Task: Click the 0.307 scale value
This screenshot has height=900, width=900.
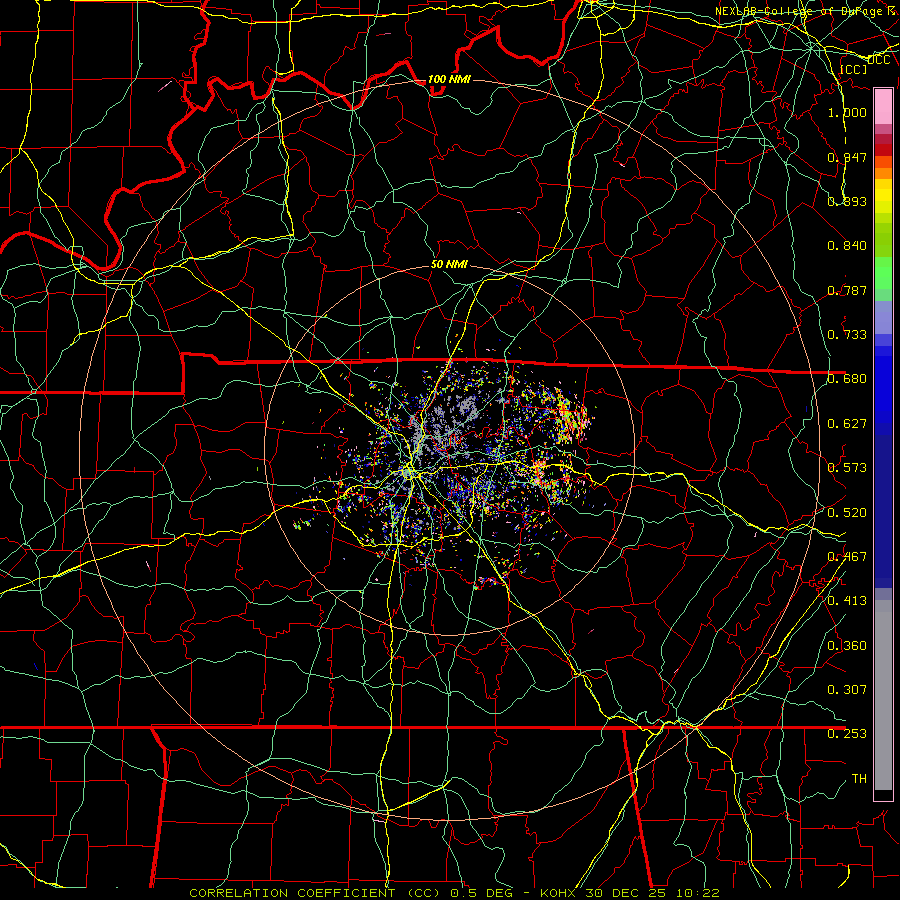Action: tap(847, 690)
